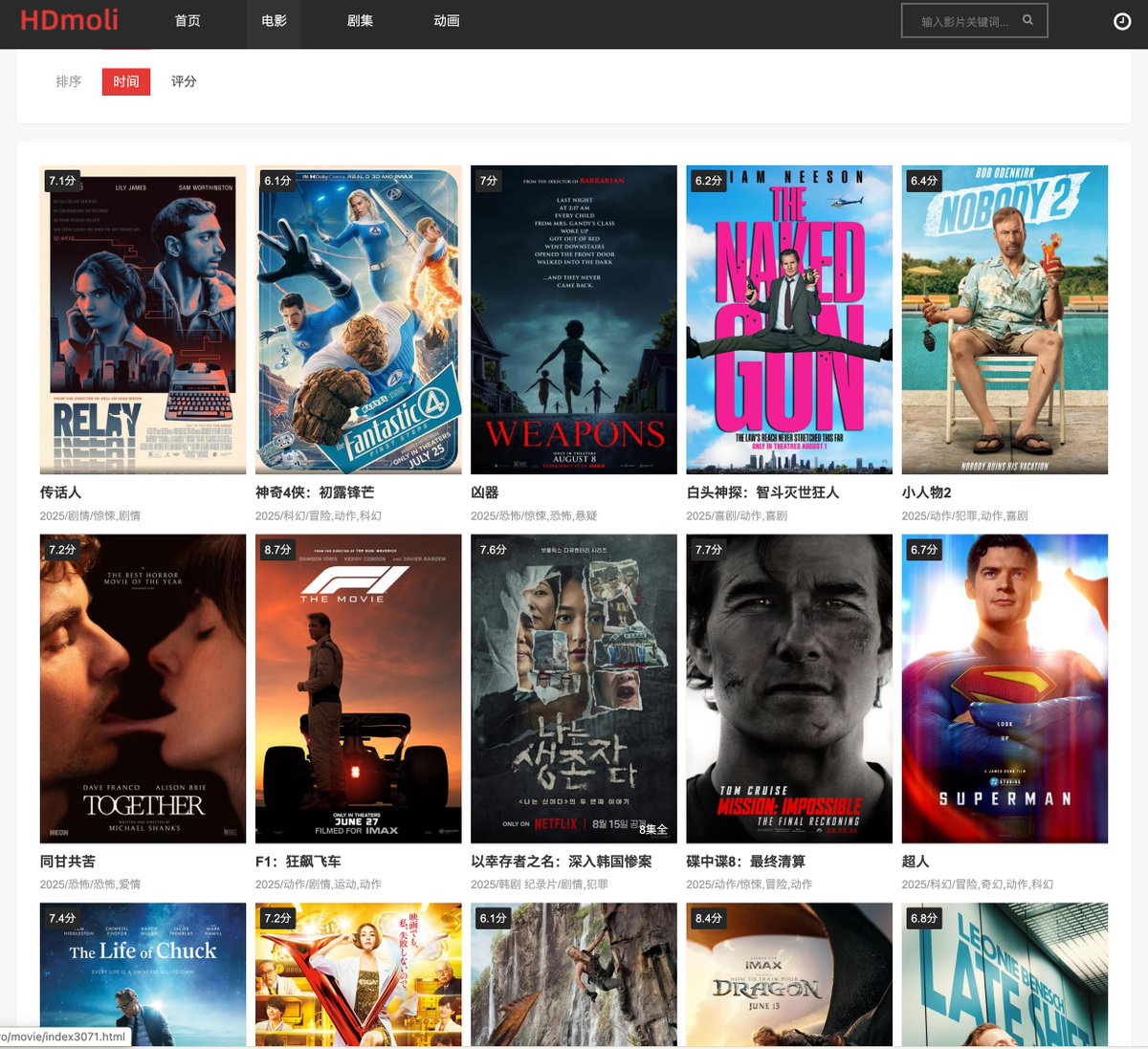Open the Nobody 2 poster
The height and width of the screenshot is (1049, 1148).
coord(1004,319)
